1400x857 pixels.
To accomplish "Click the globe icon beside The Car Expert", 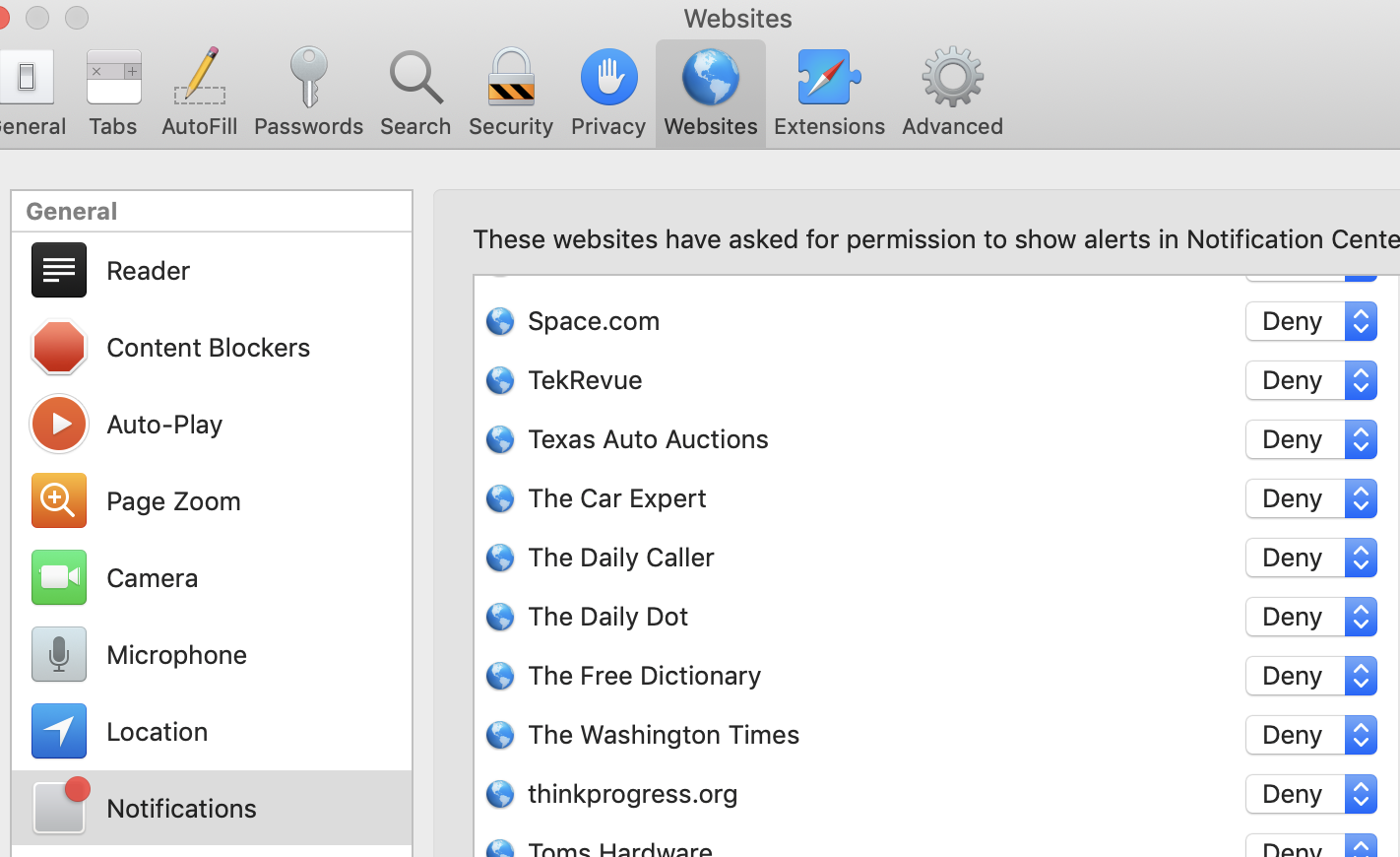I will [x=500, y=498].
